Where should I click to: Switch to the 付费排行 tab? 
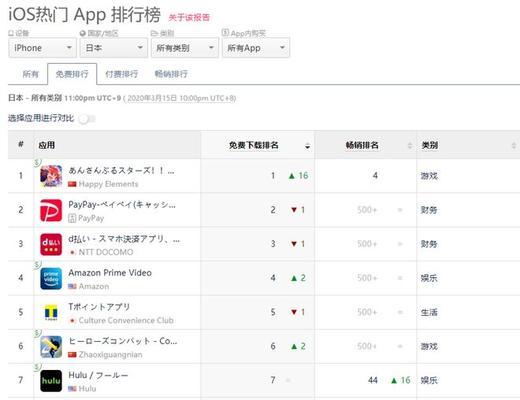coord(122,74)
